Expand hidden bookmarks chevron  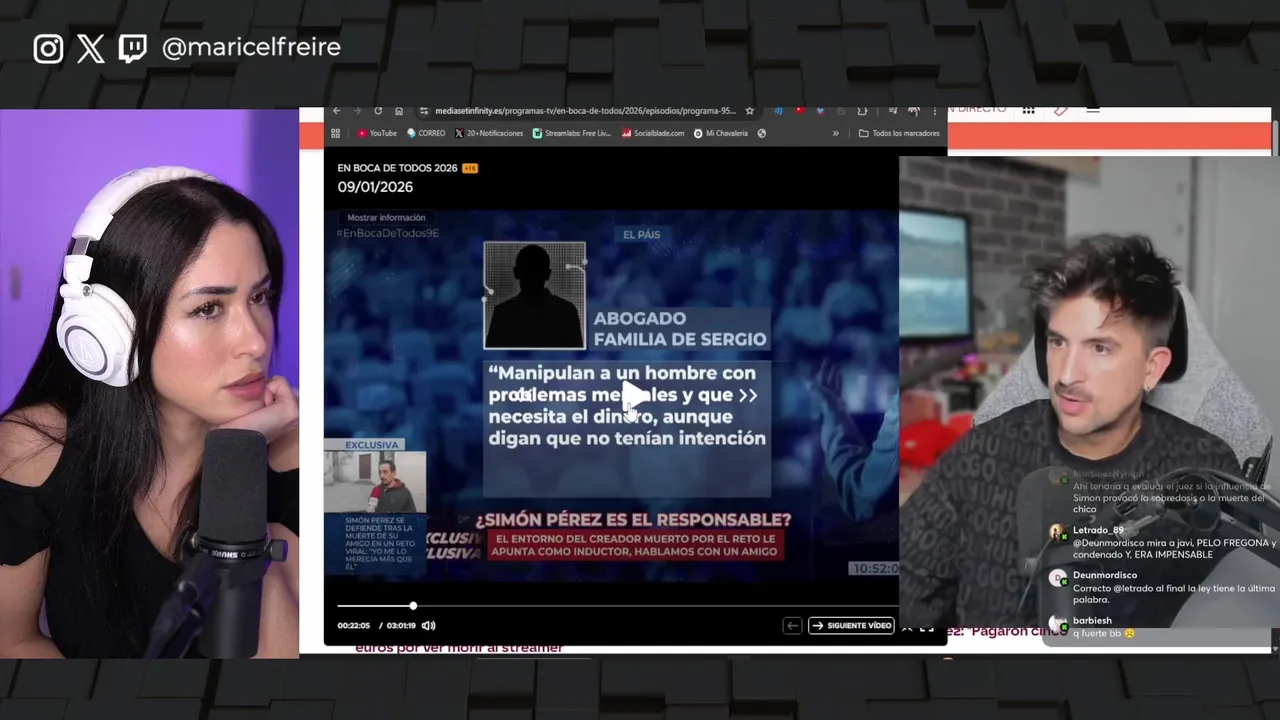pyautogui.click(x=836, y=133)
